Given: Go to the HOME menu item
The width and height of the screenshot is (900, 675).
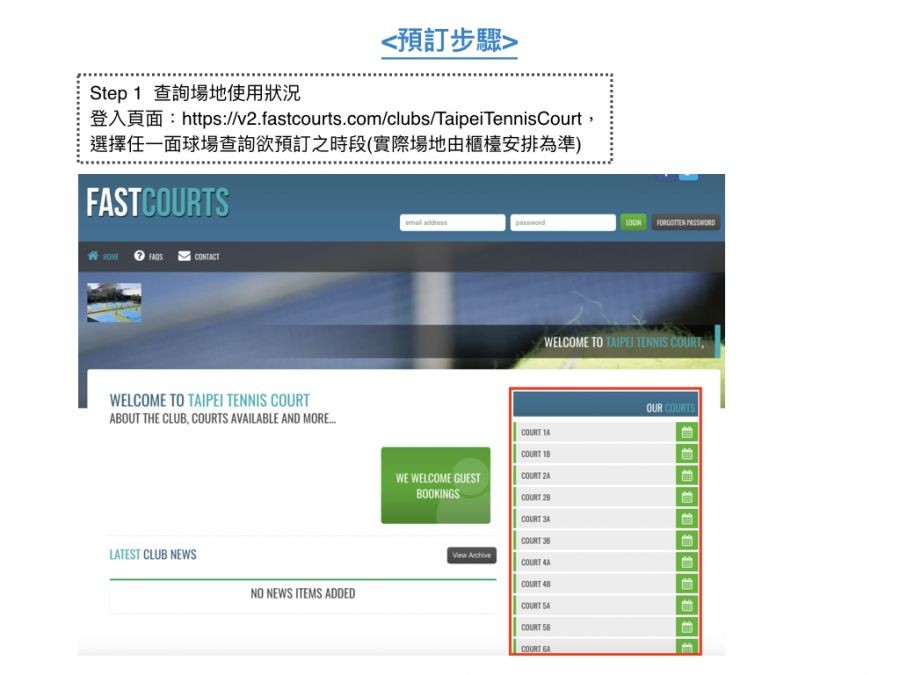Looking at the screenshot, I should 111,257.
